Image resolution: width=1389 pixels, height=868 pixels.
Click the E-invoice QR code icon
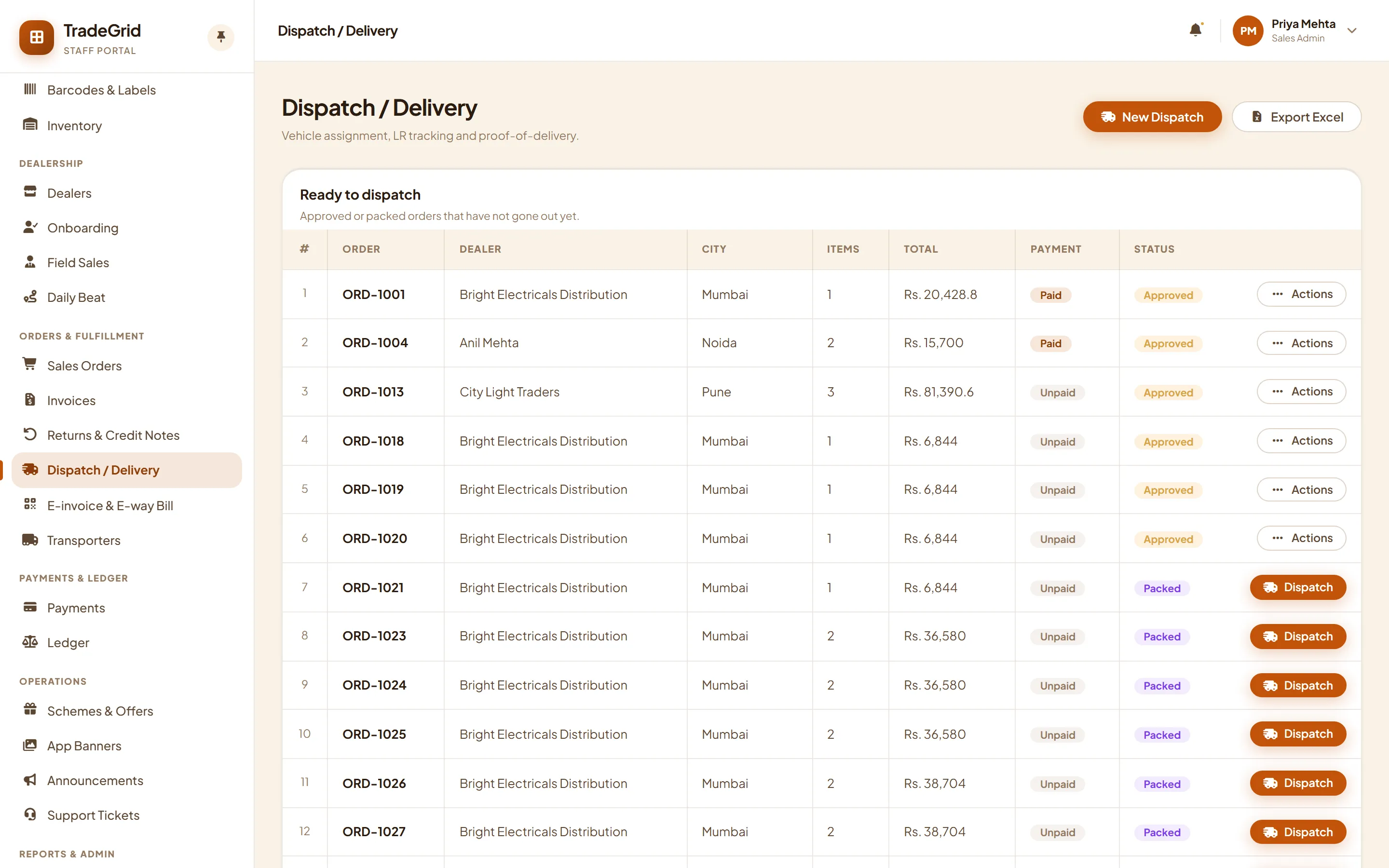coord(30,504)
